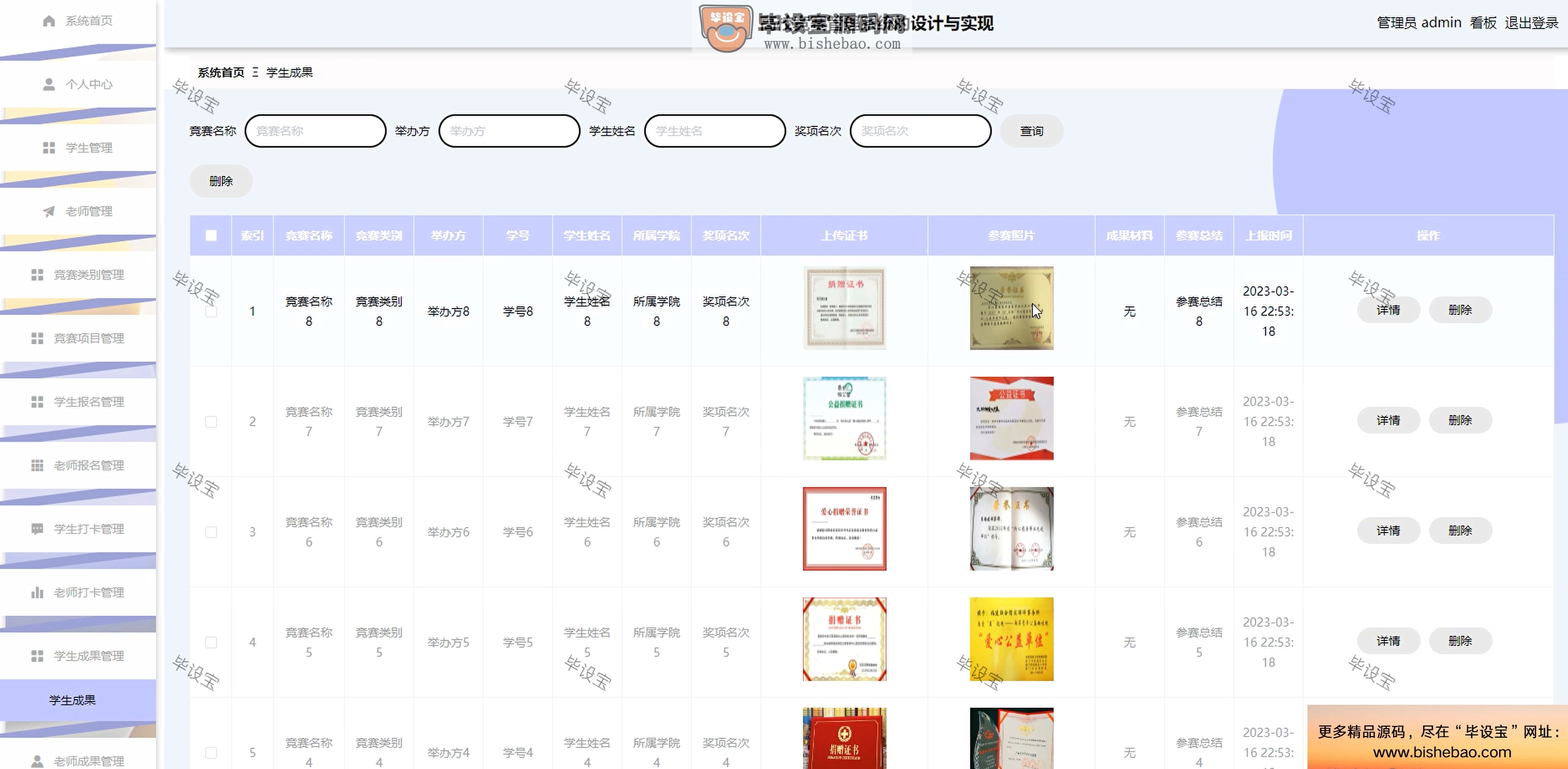Expand 竞赛类别管理 in the sidebar
1568x769 pixels.
pos(78,275)
